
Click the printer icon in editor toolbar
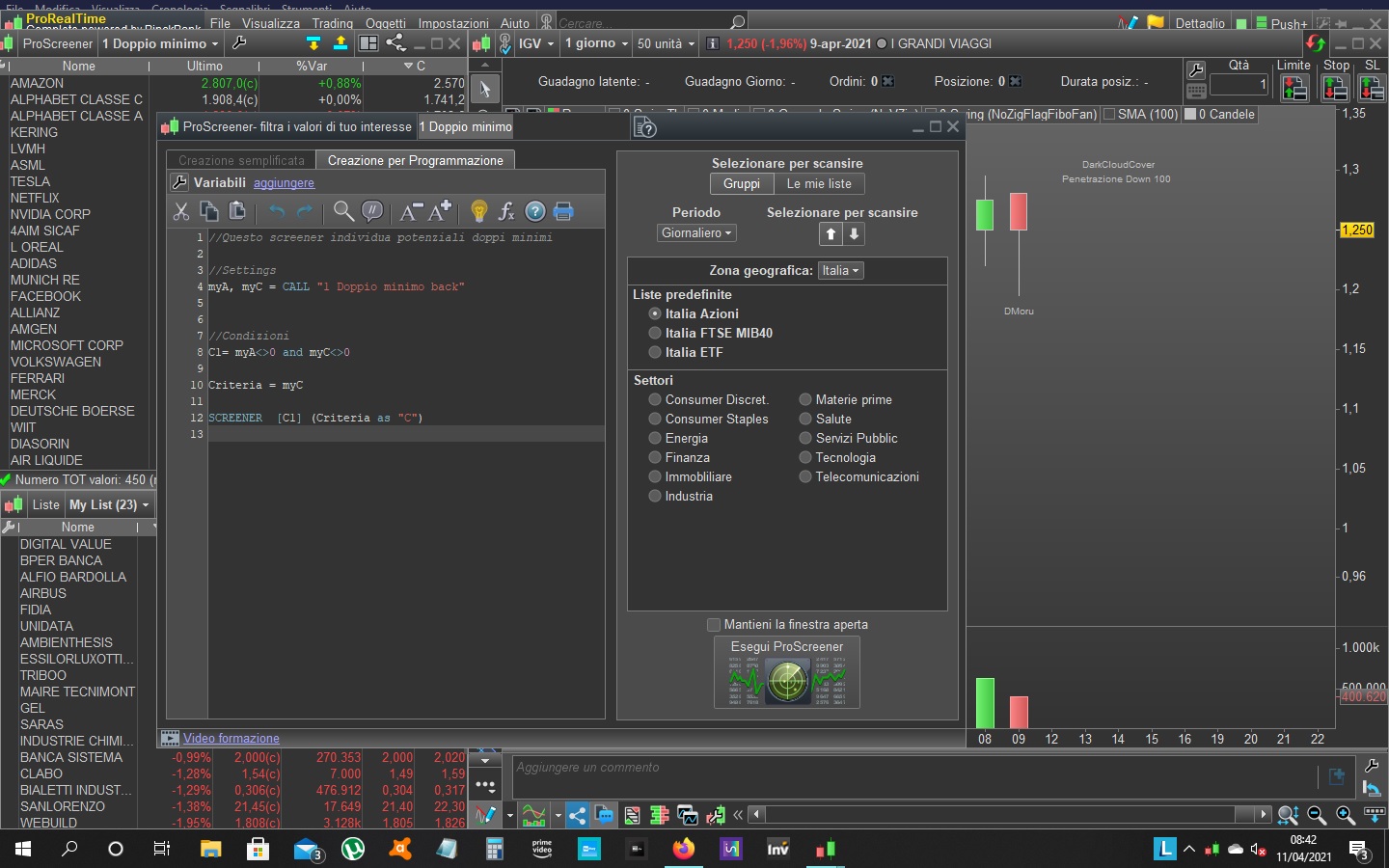point(563,211)
